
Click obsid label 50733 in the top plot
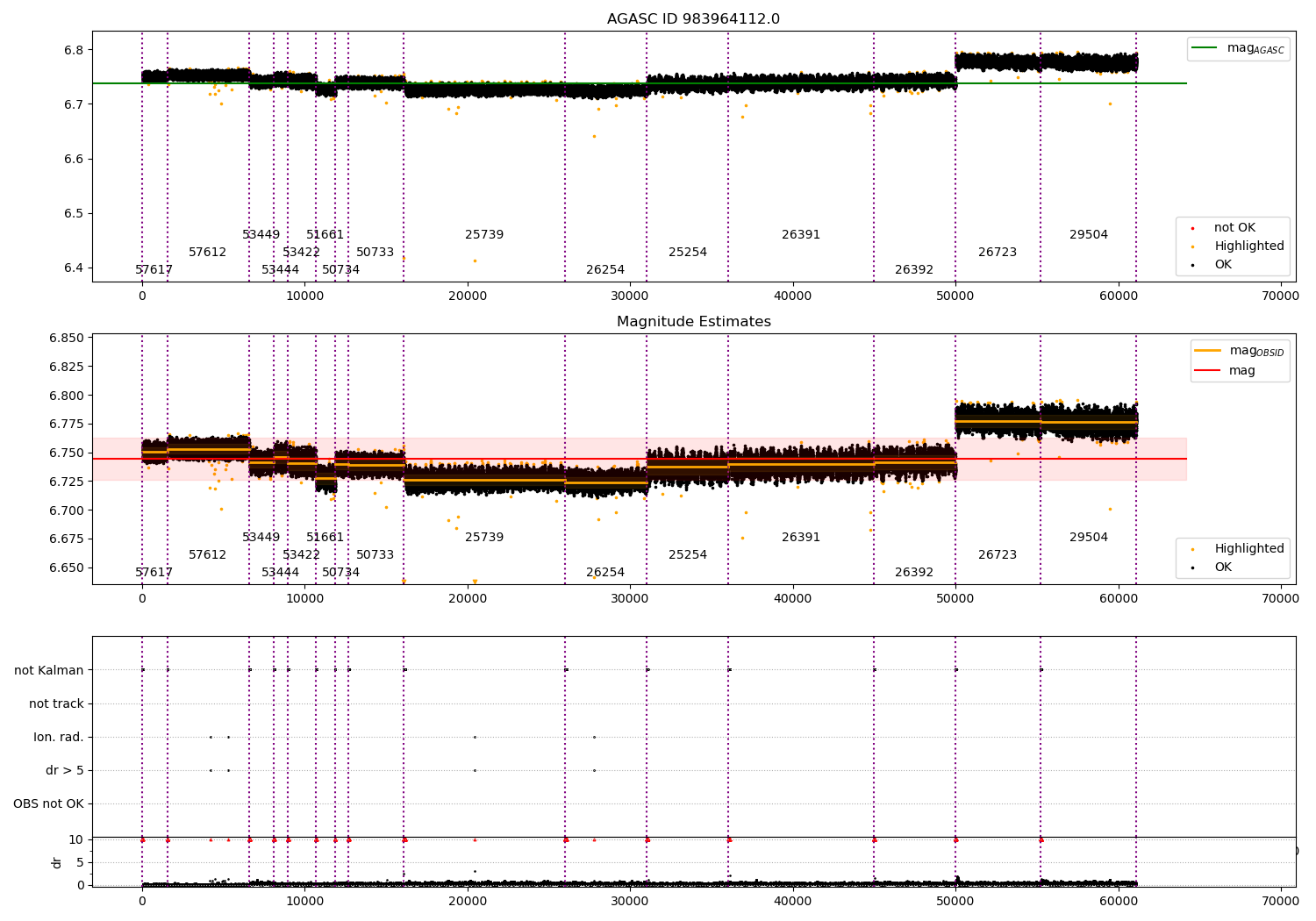pos(375,253)
